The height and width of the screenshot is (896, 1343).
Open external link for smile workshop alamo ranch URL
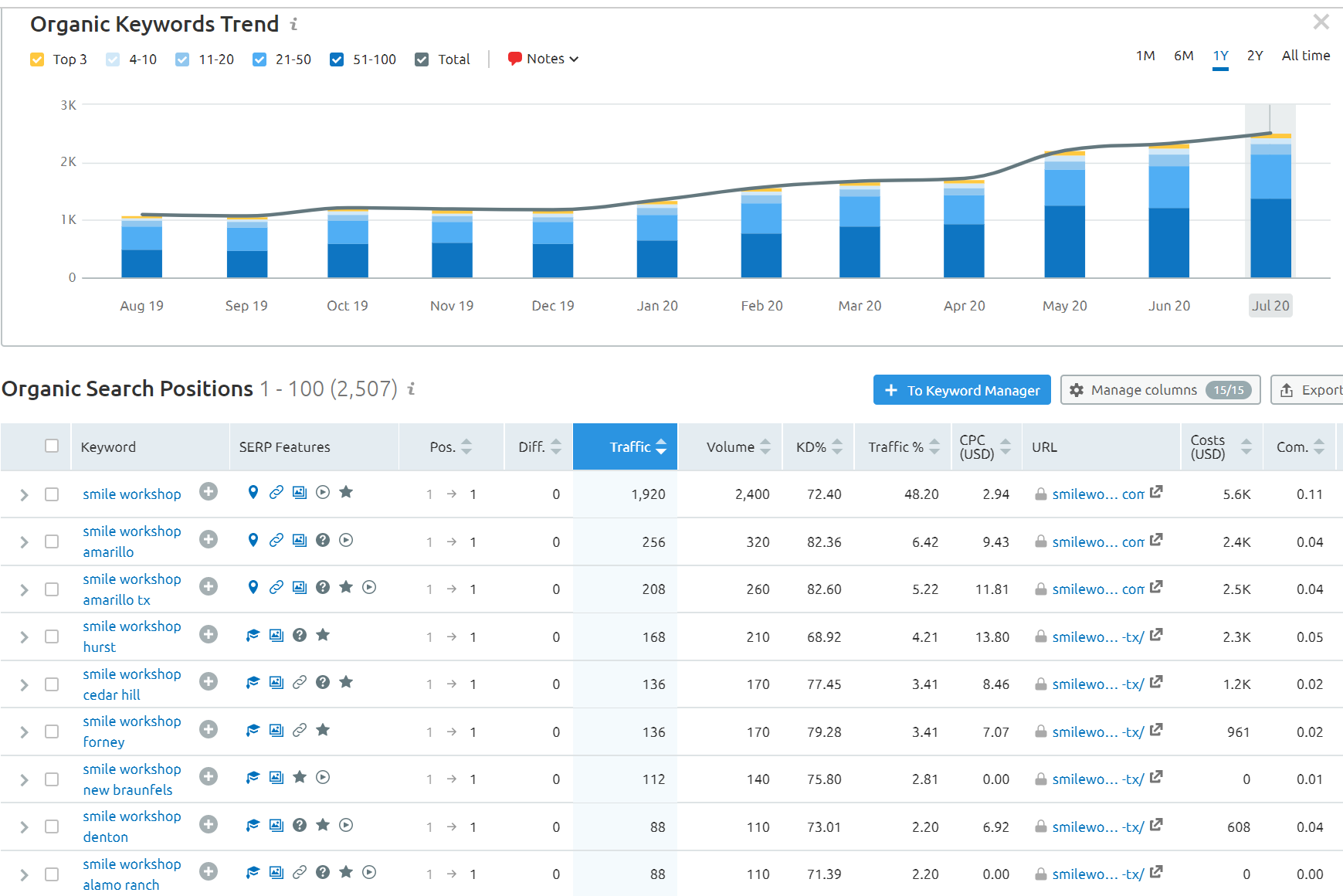point(1156,872)
